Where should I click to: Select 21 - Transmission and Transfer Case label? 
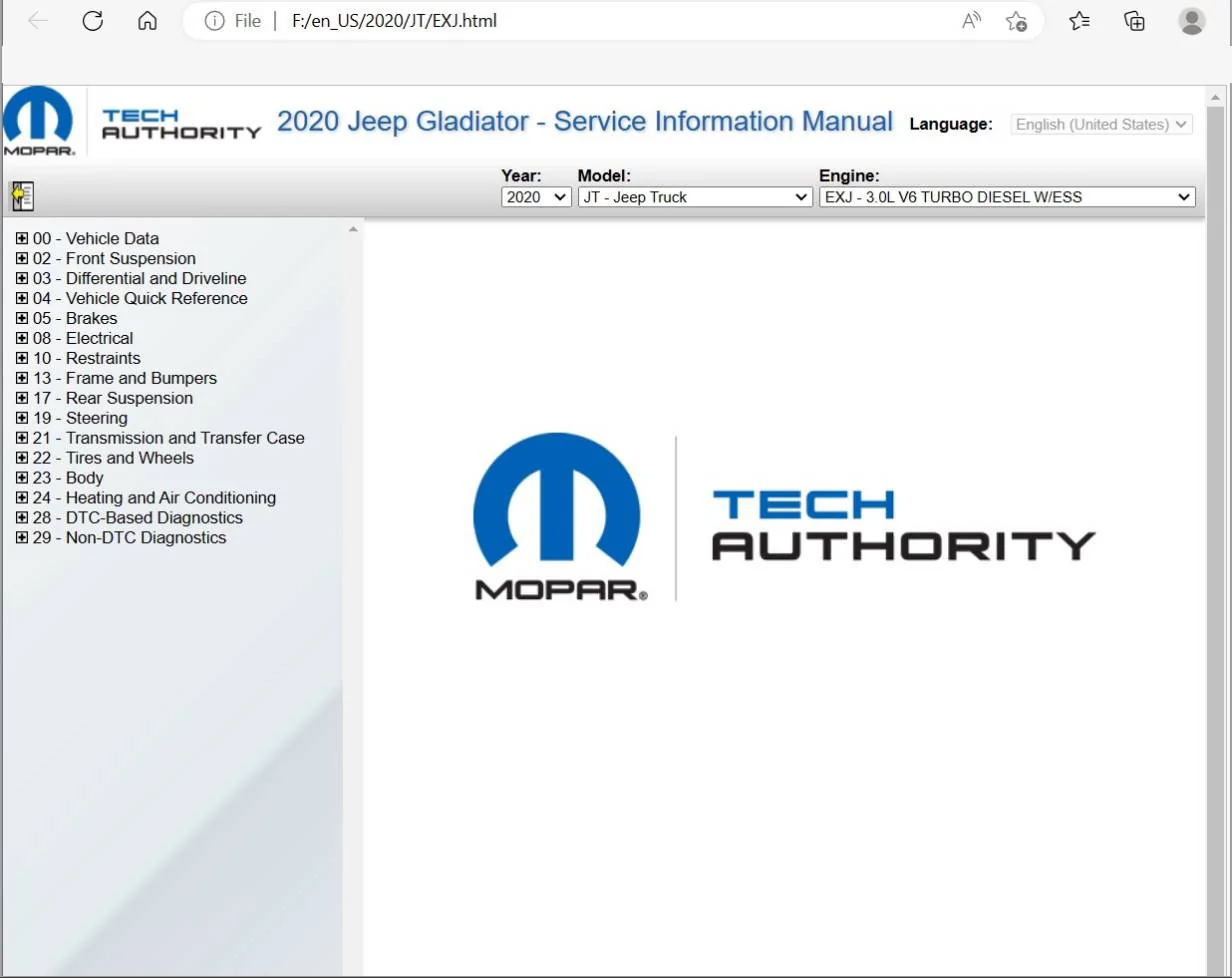point(169,438)
